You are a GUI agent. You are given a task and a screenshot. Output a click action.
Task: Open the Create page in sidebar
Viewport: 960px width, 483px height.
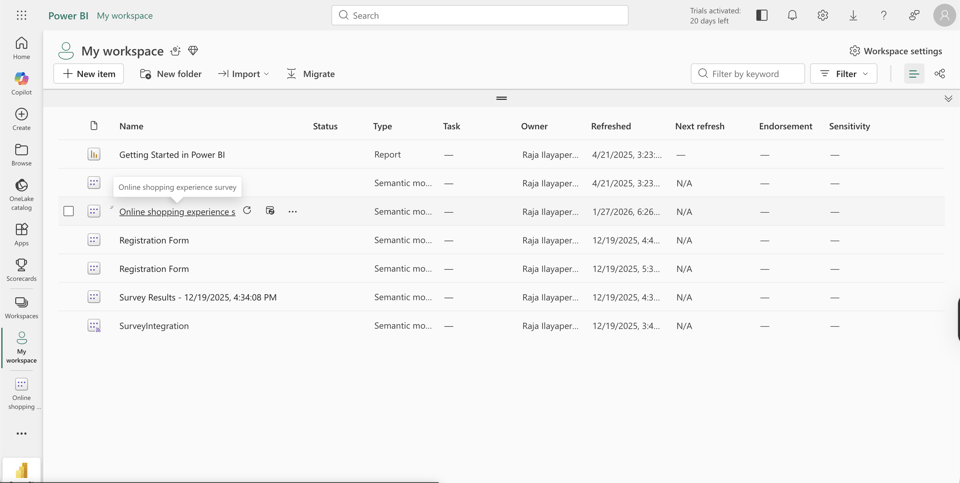pos(21,119)
